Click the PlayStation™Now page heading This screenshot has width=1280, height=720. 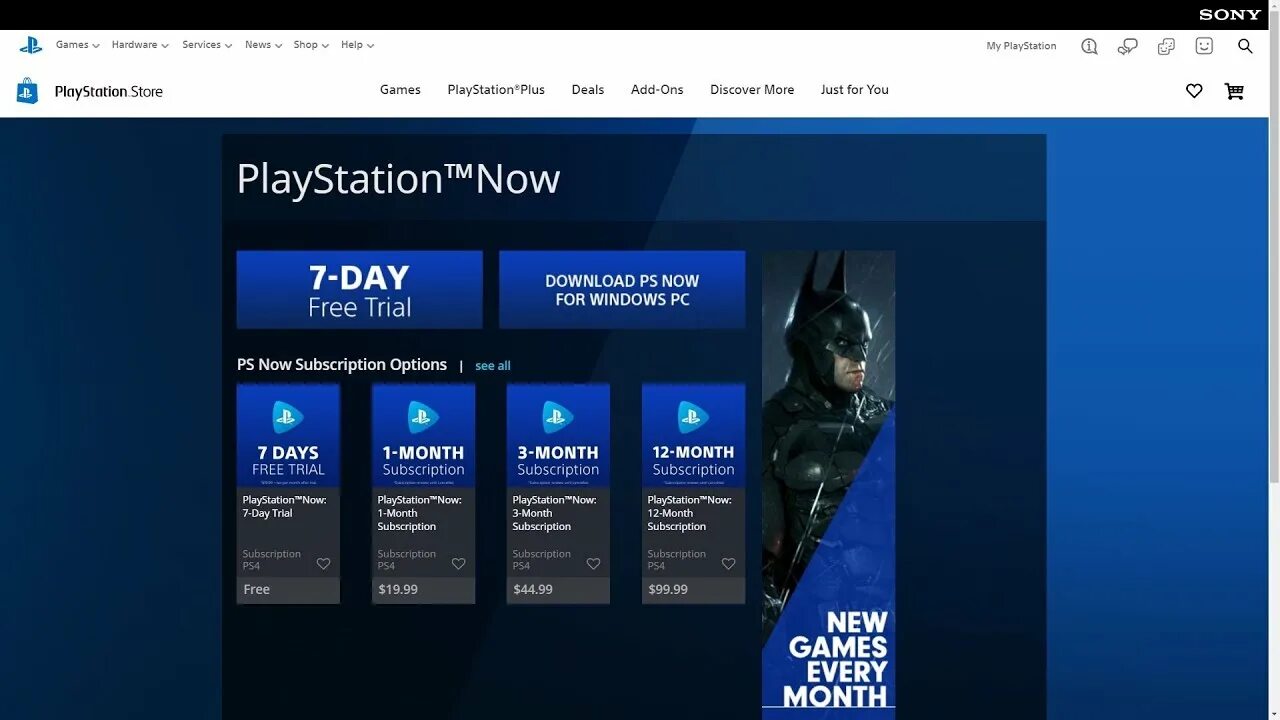tap(398, 179)
